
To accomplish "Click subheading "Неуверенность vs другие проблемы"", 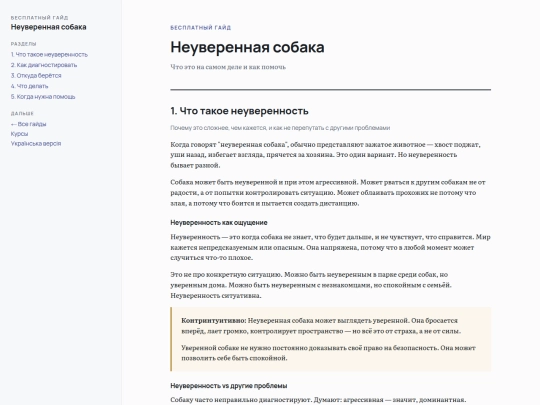I will pyautogui.click(x=229, y=386).
